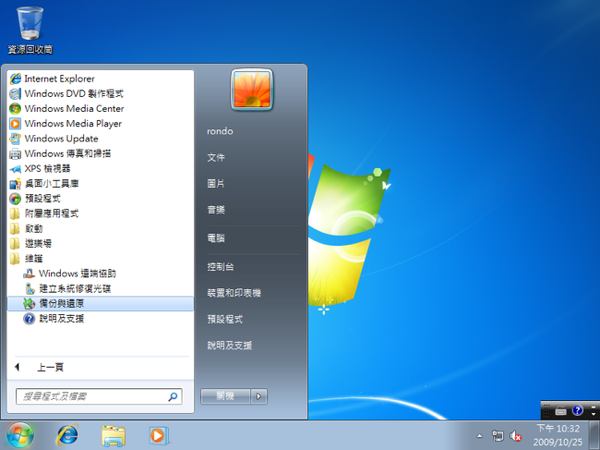Open 備份與還原
Viewport: 600px width, 450px height.
100,303
